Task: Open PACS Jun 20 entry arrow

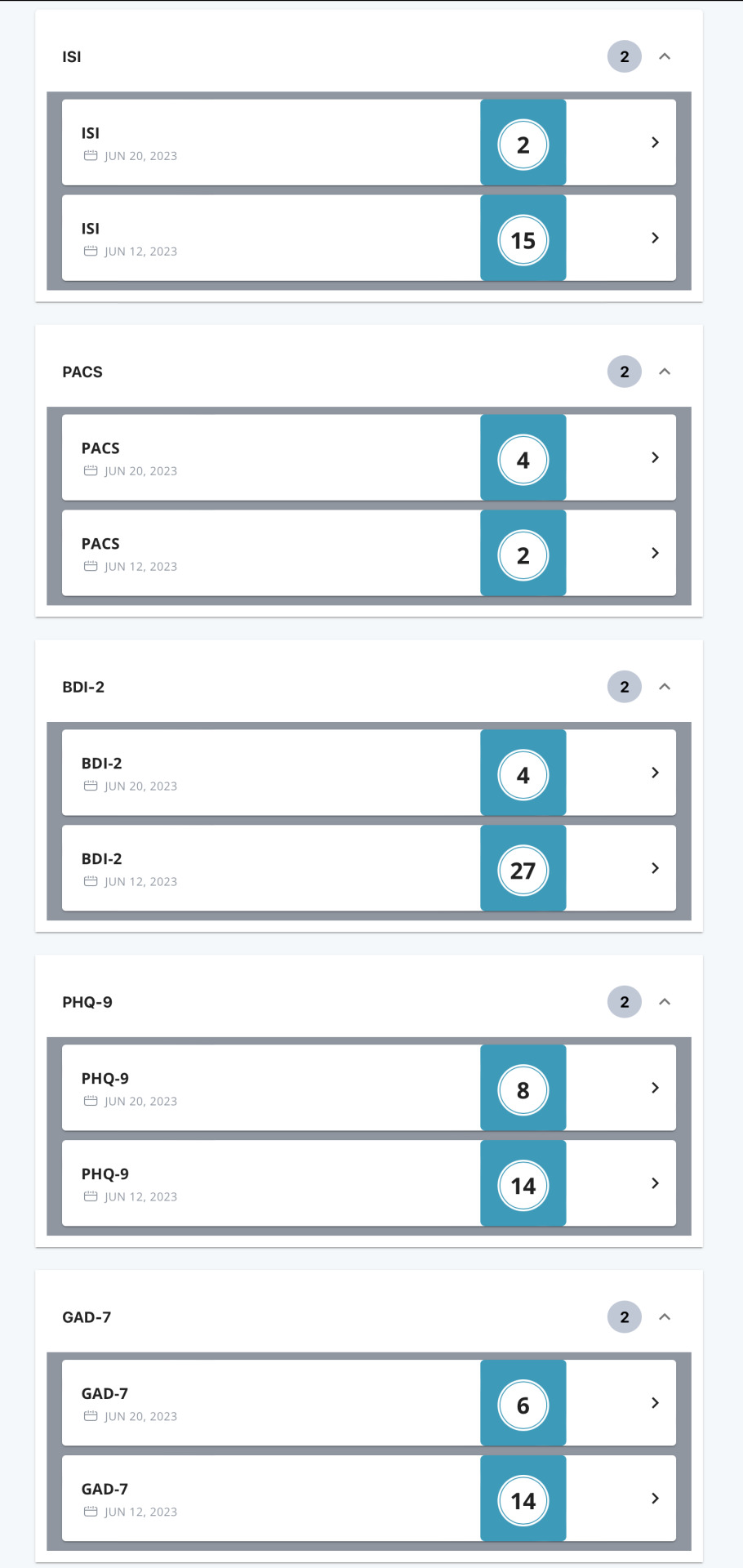Action: [x=655, y=457]
